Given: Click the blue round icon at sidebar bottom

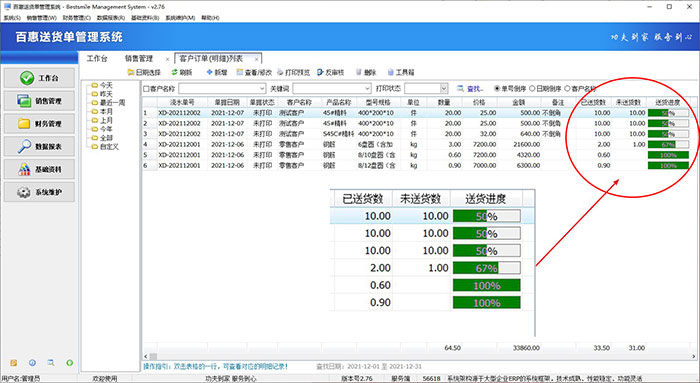Looking at the screenshot, I should 33,363.
